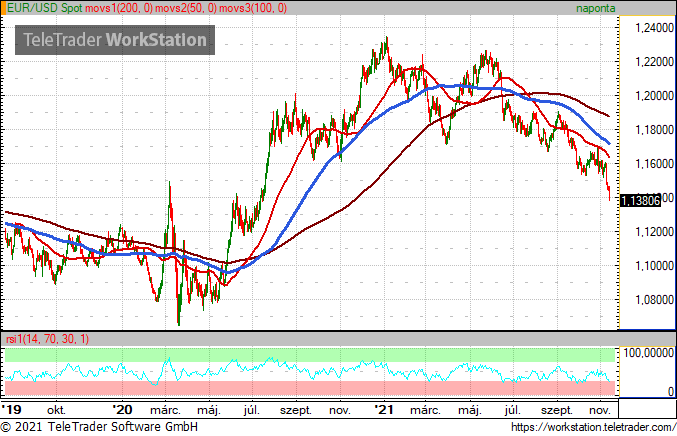Viewport: 677px width, 436px height.
Task: Click the first júl. label after '20
Action: pyautogui.click(x=252, y=410)
